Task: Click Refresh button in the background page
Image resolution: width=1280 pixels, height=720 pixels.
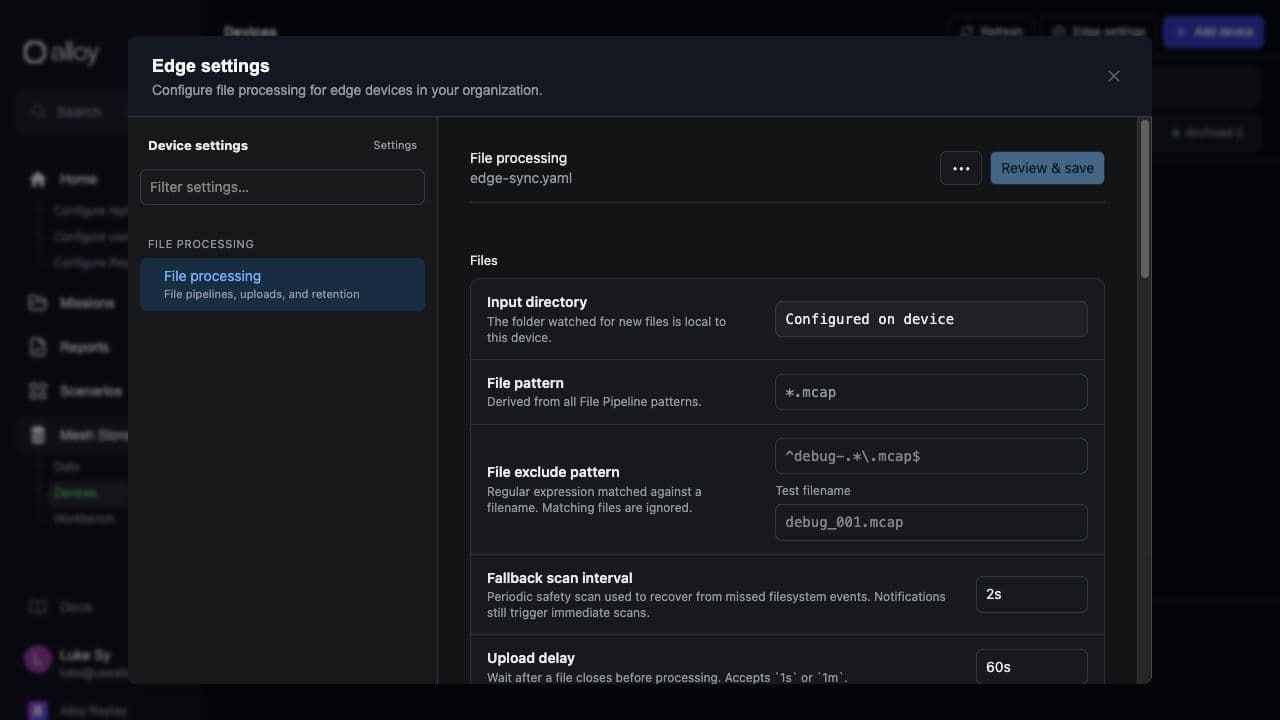Action: click(991, 31)
